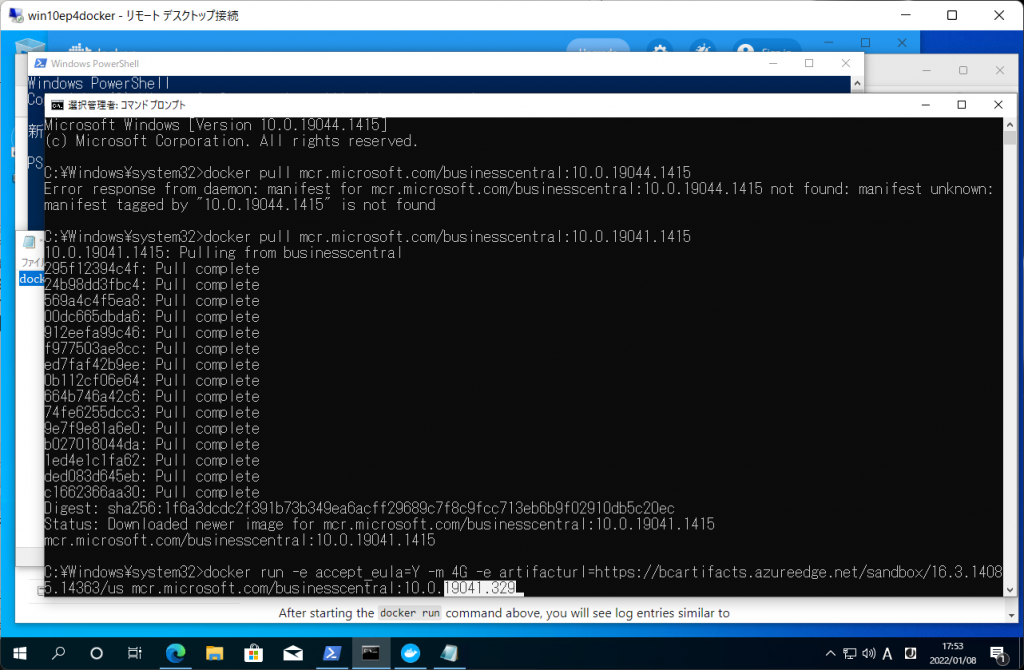
Task: Click the PowerShell scrollbar up arrow
Action: pyautogui.click(x=857, y=84)
